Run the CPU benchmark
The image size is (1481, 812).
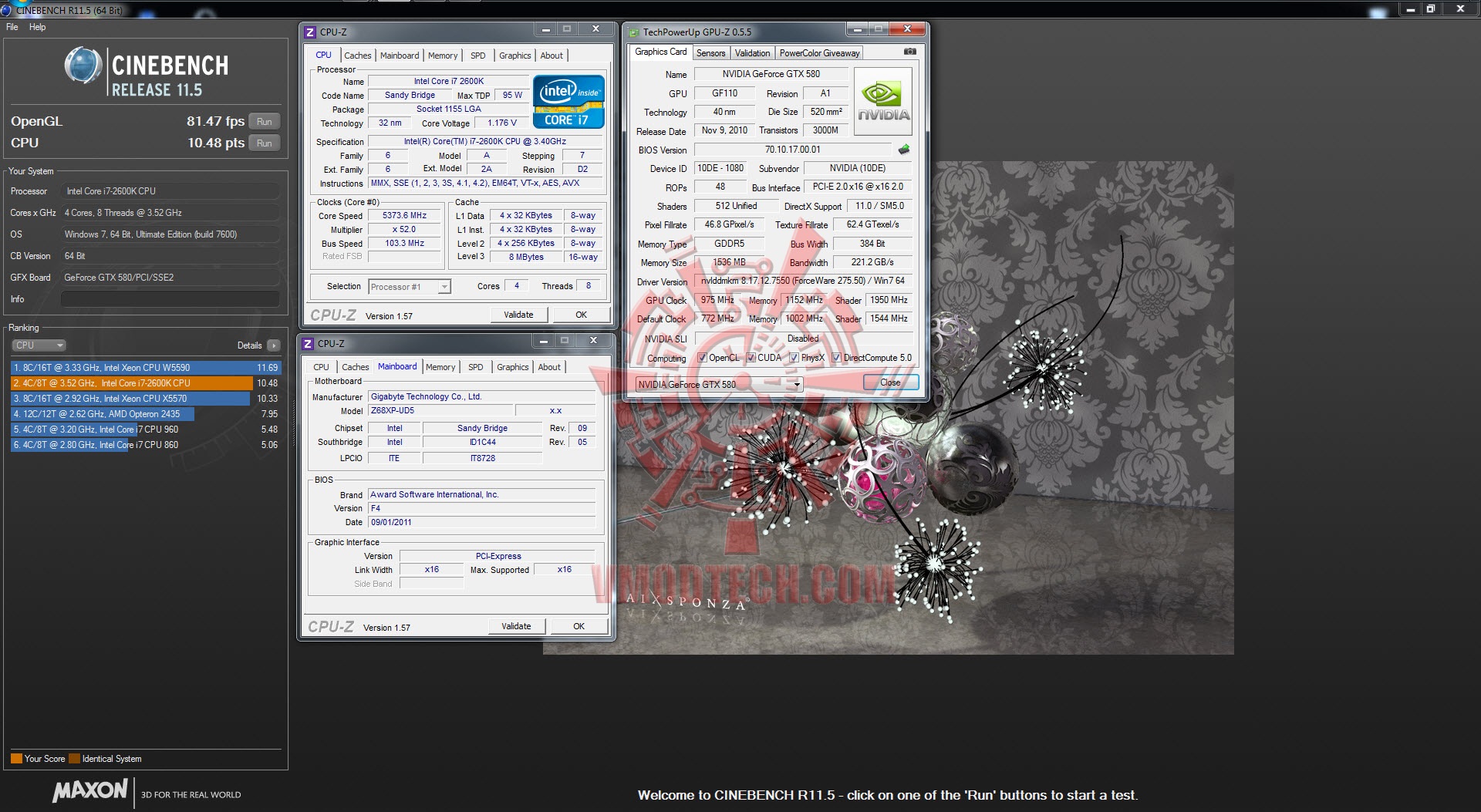265,143
